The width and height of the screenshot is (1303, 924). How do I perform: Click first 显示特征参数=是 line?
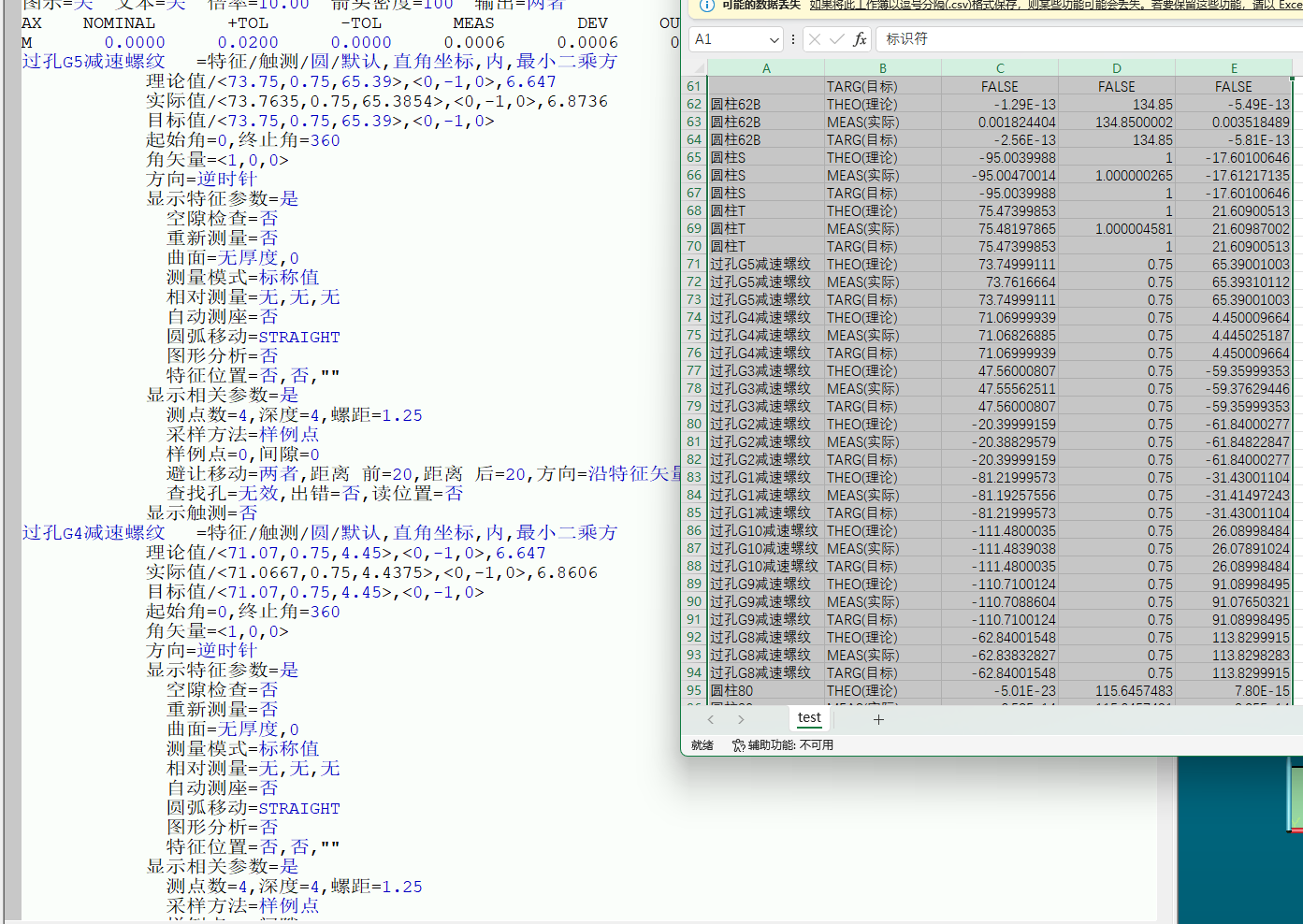click(223, 199)
